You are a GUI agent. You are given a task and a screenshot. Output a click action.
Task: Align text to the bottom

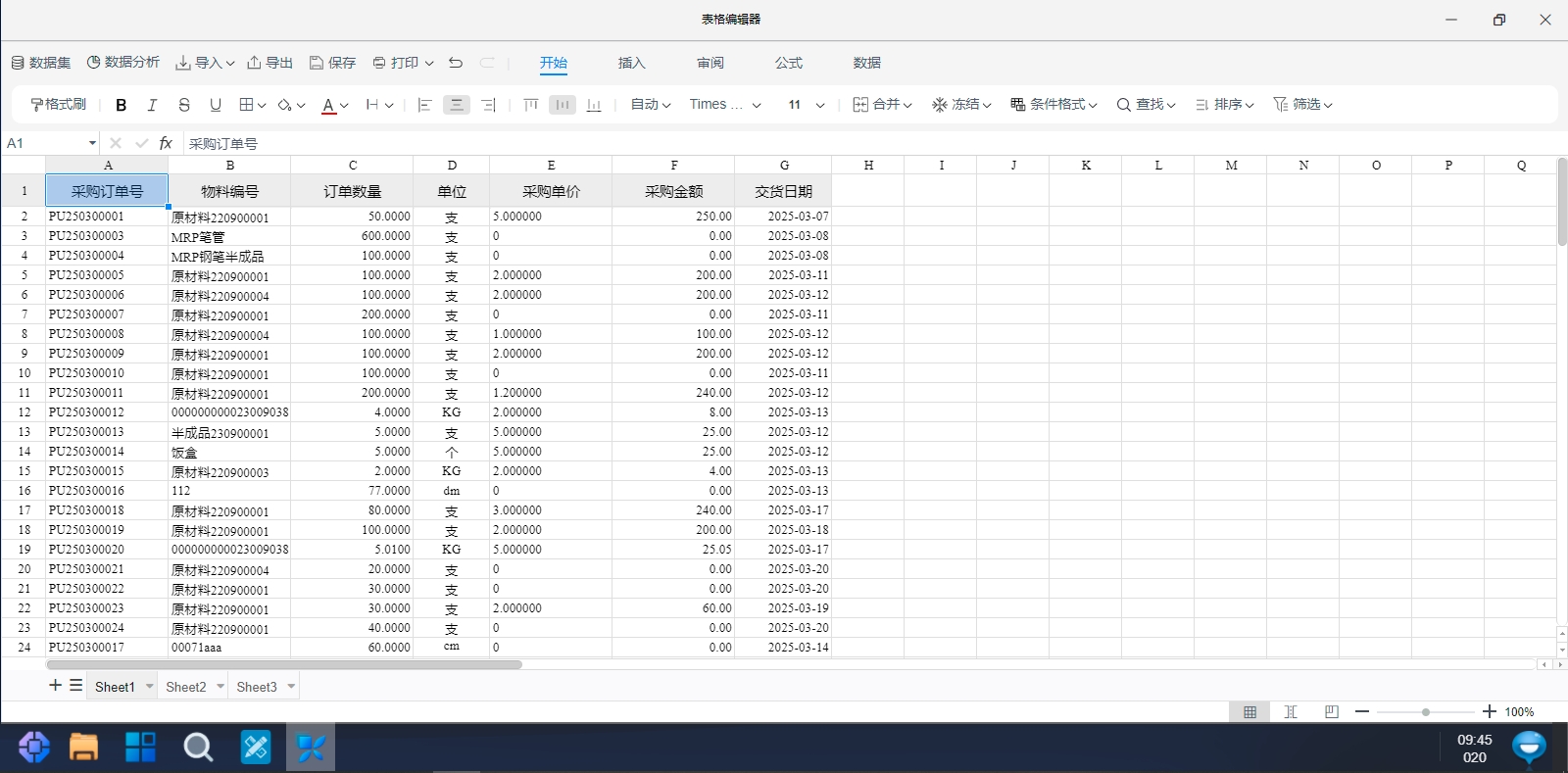point(594,105)
